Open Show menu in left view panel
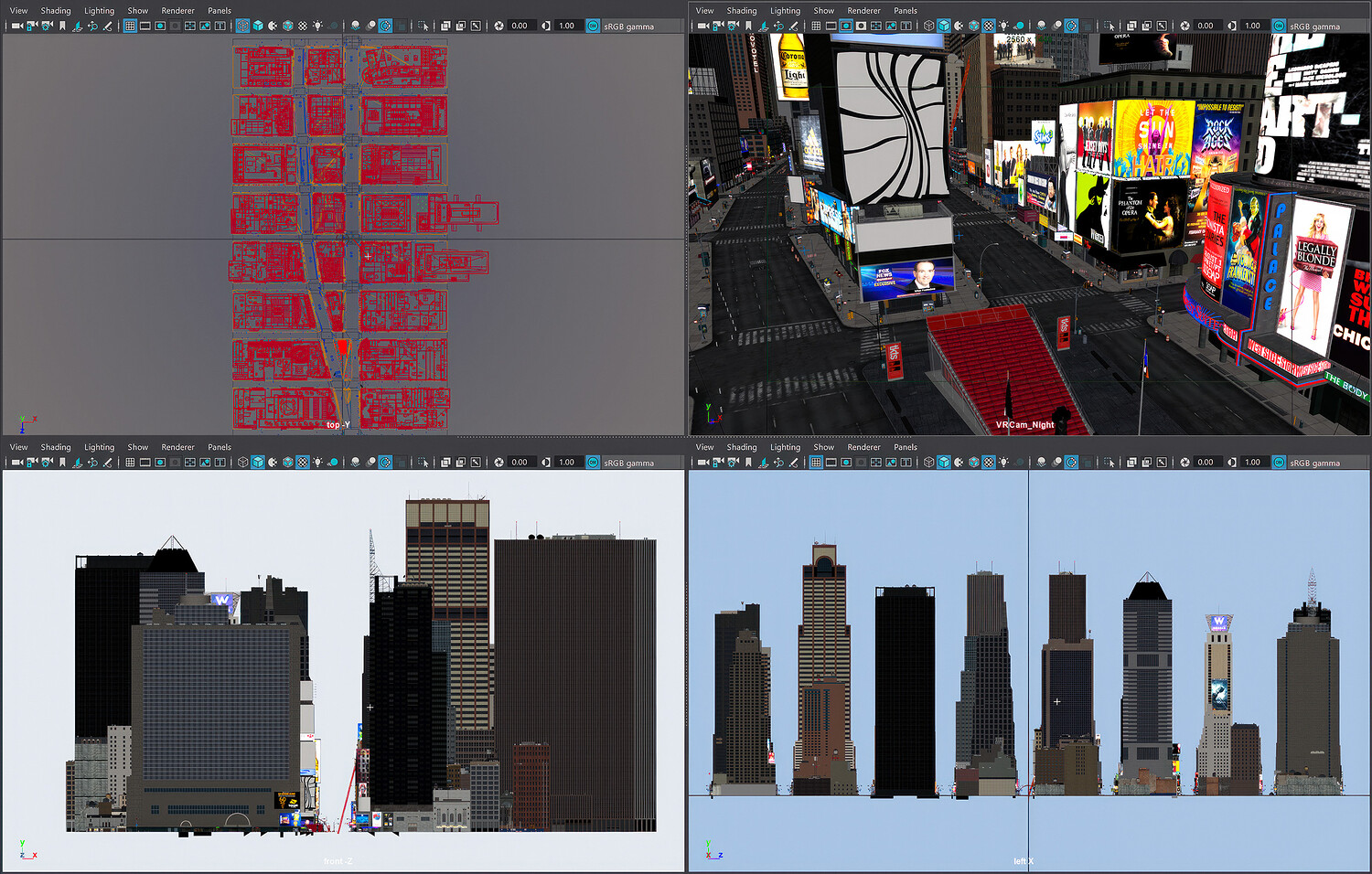The height and width of the screenshot is (874, 1372). 824,447
